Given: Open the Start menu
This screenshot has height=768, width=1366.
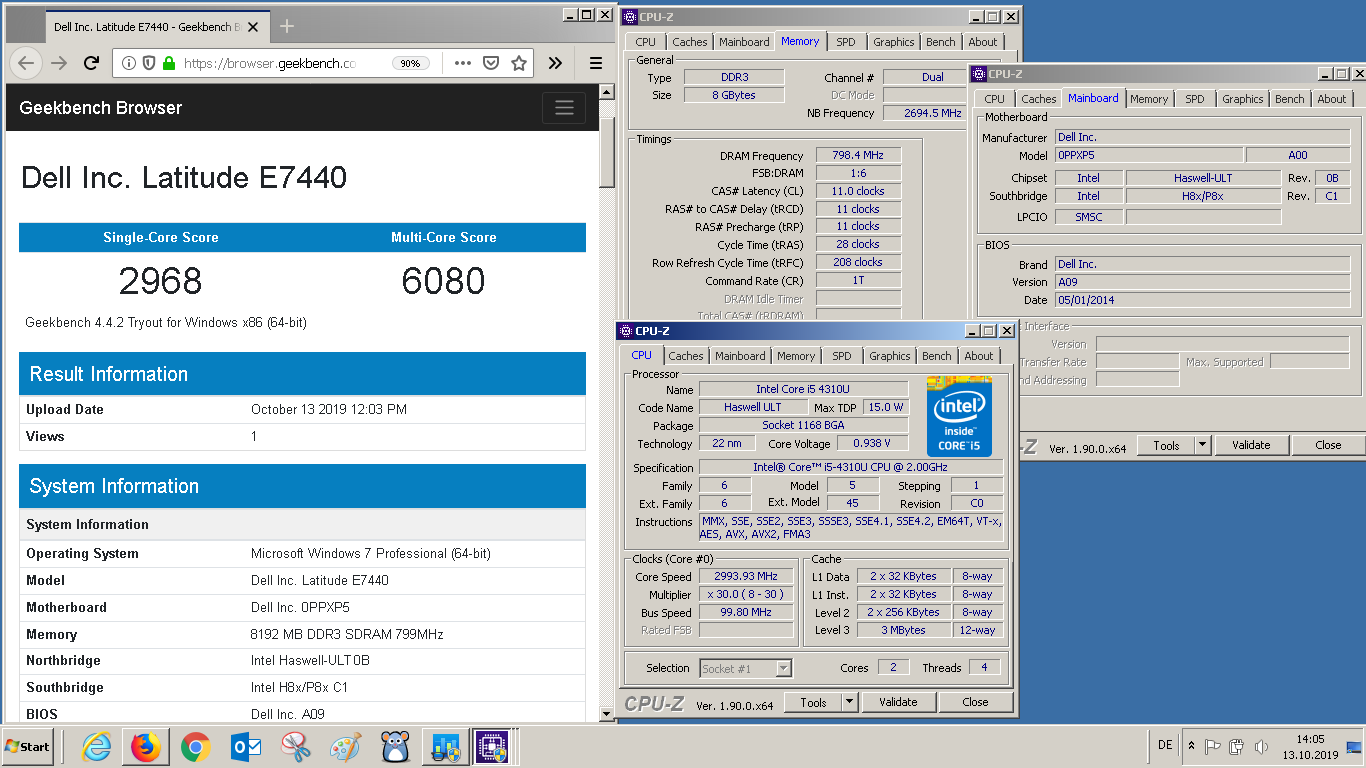Looking at the screenshot, I should coord(27,746).
